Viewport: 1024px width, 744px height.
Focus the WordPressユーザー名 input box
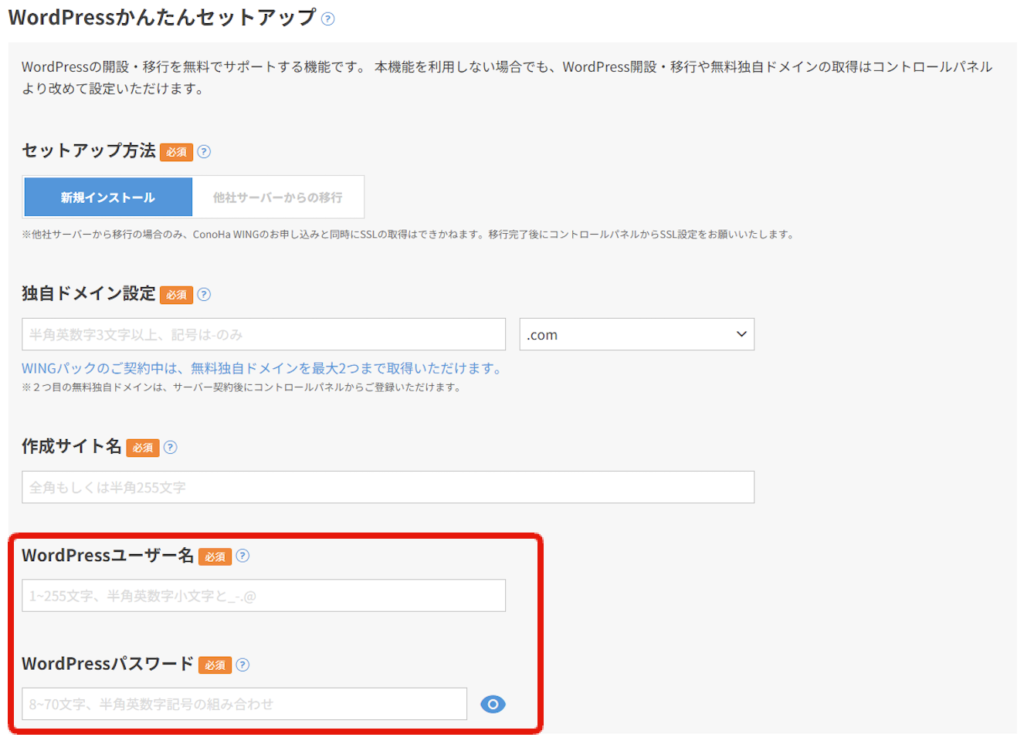point(263,596)
